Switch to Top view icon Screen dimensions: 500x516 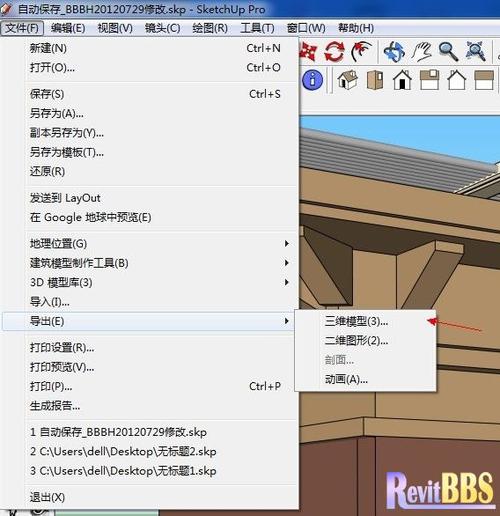pos(375,80)
